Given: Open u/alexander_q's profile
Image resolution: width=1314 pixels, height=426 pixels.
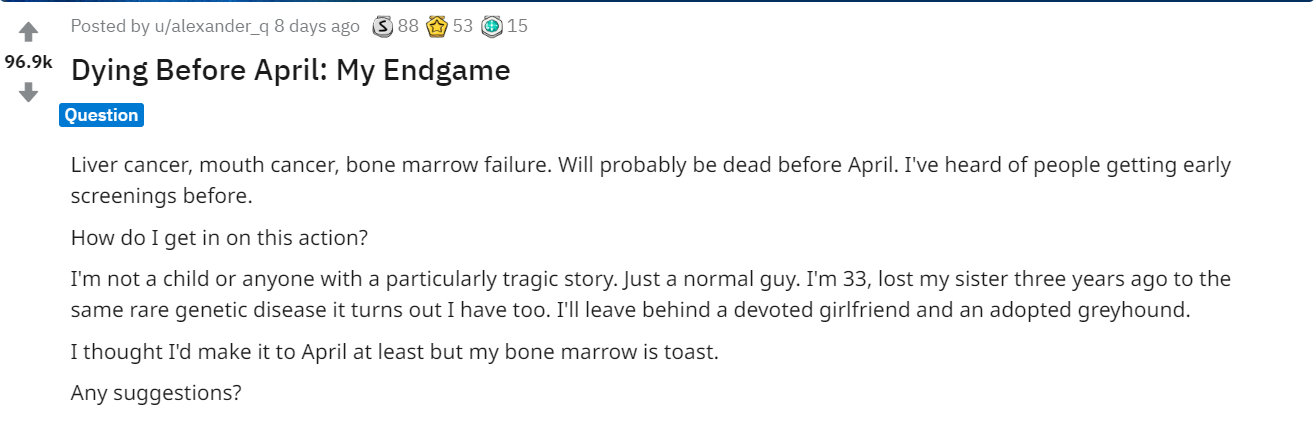Looking at the screenshot, I should (211, 27).
